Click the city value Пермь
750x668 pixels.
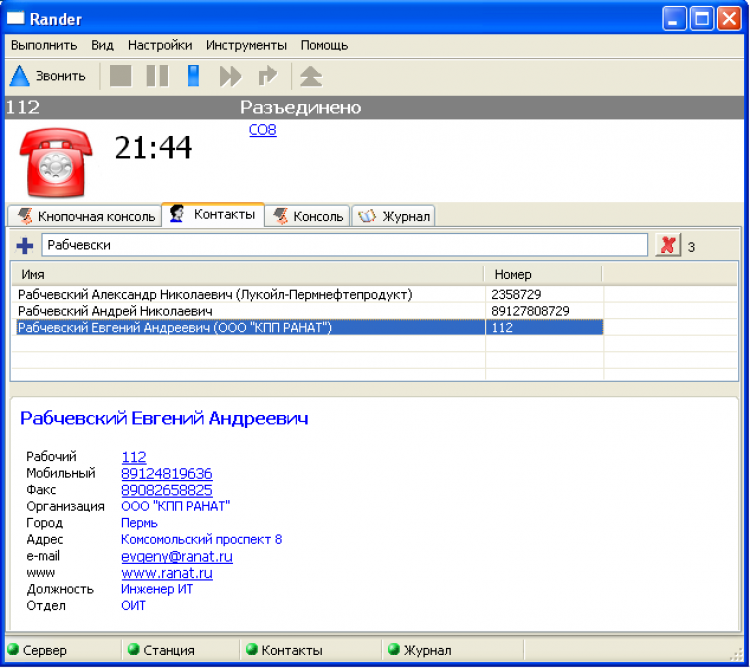(x=139, y=523)
